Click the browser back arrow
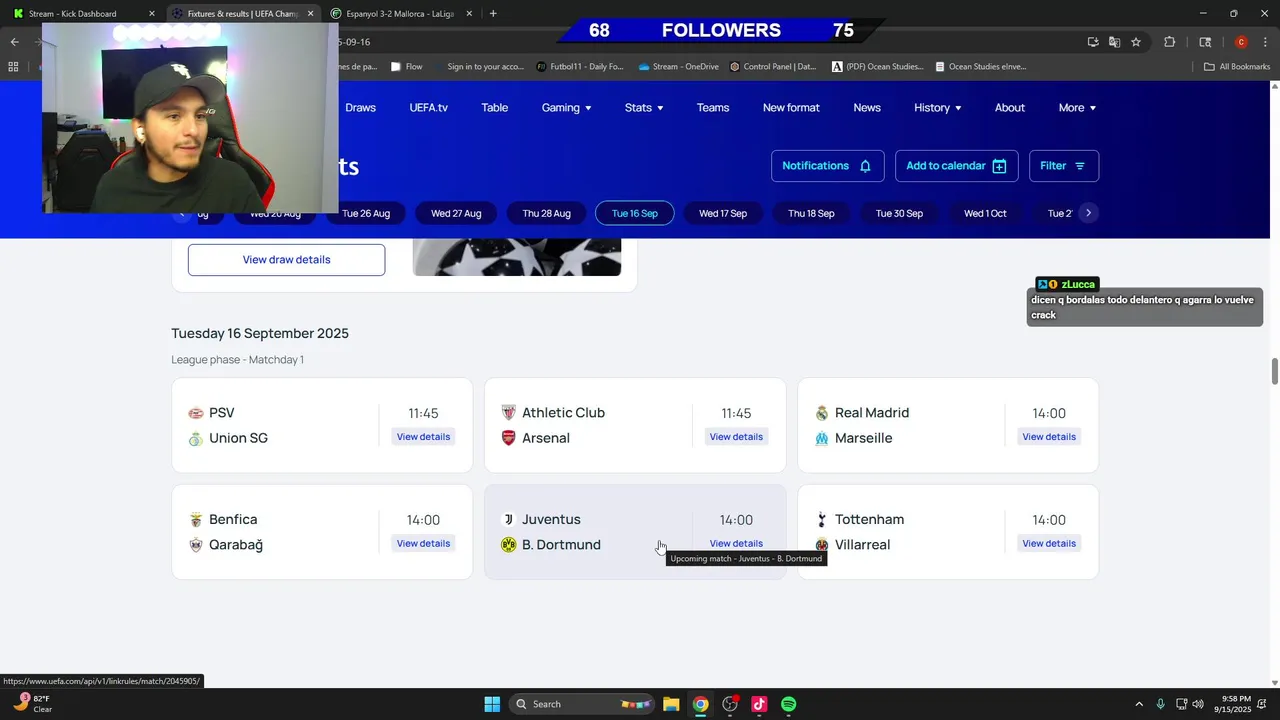The height and width of the screenshot is (720, 1280). point(14,42)
